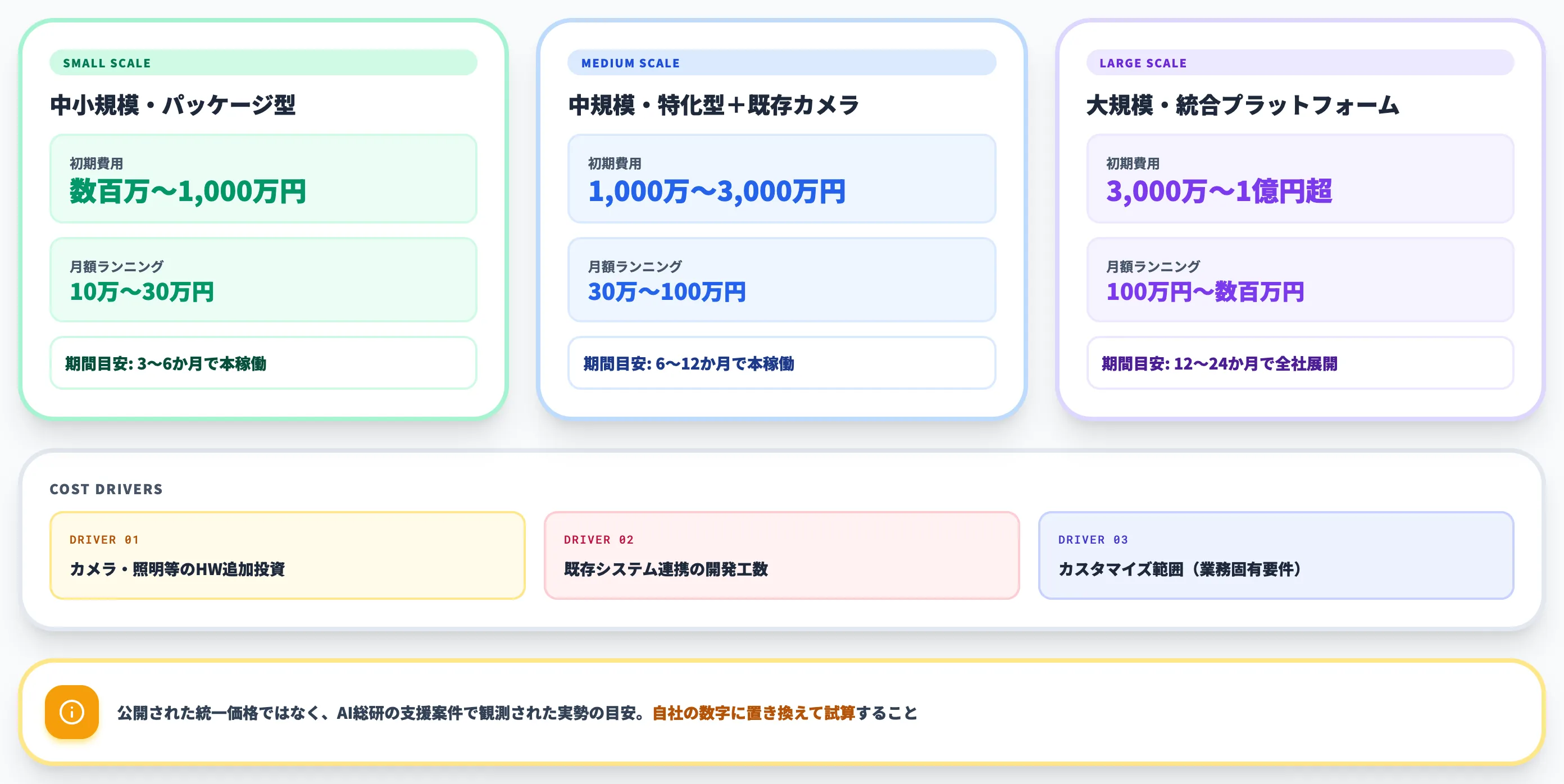Select DRIVER 02 card 既存システム連携の開発工数

[x=781, y=555]
